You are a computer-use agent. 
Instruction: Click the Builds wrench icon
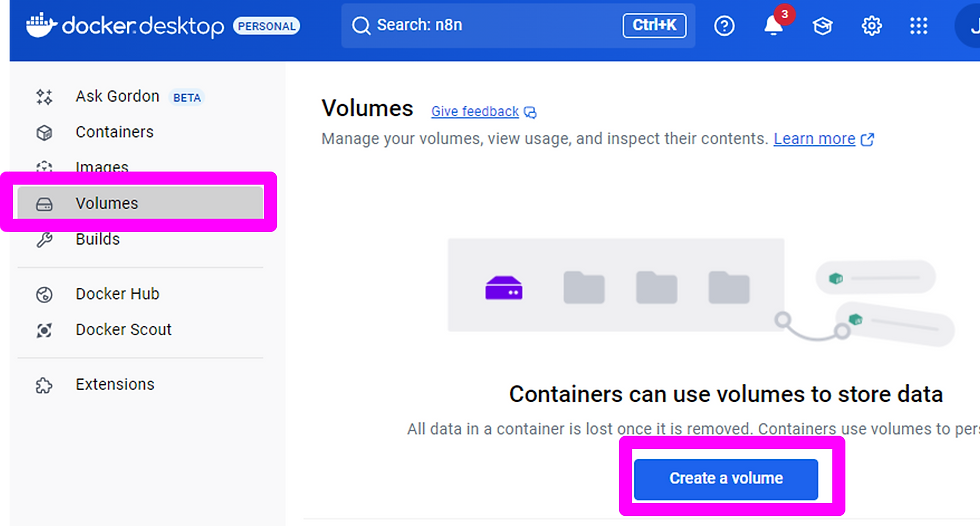[44, 240]
